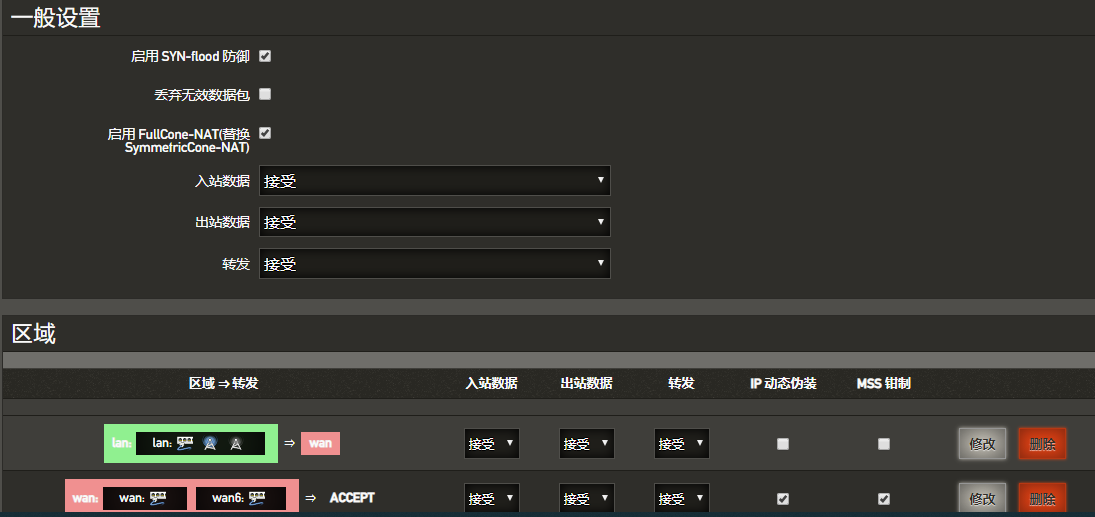The image size is (1095, 517).
Task: Click 删除 button for the lan zone
Action: click(1042, 444)
